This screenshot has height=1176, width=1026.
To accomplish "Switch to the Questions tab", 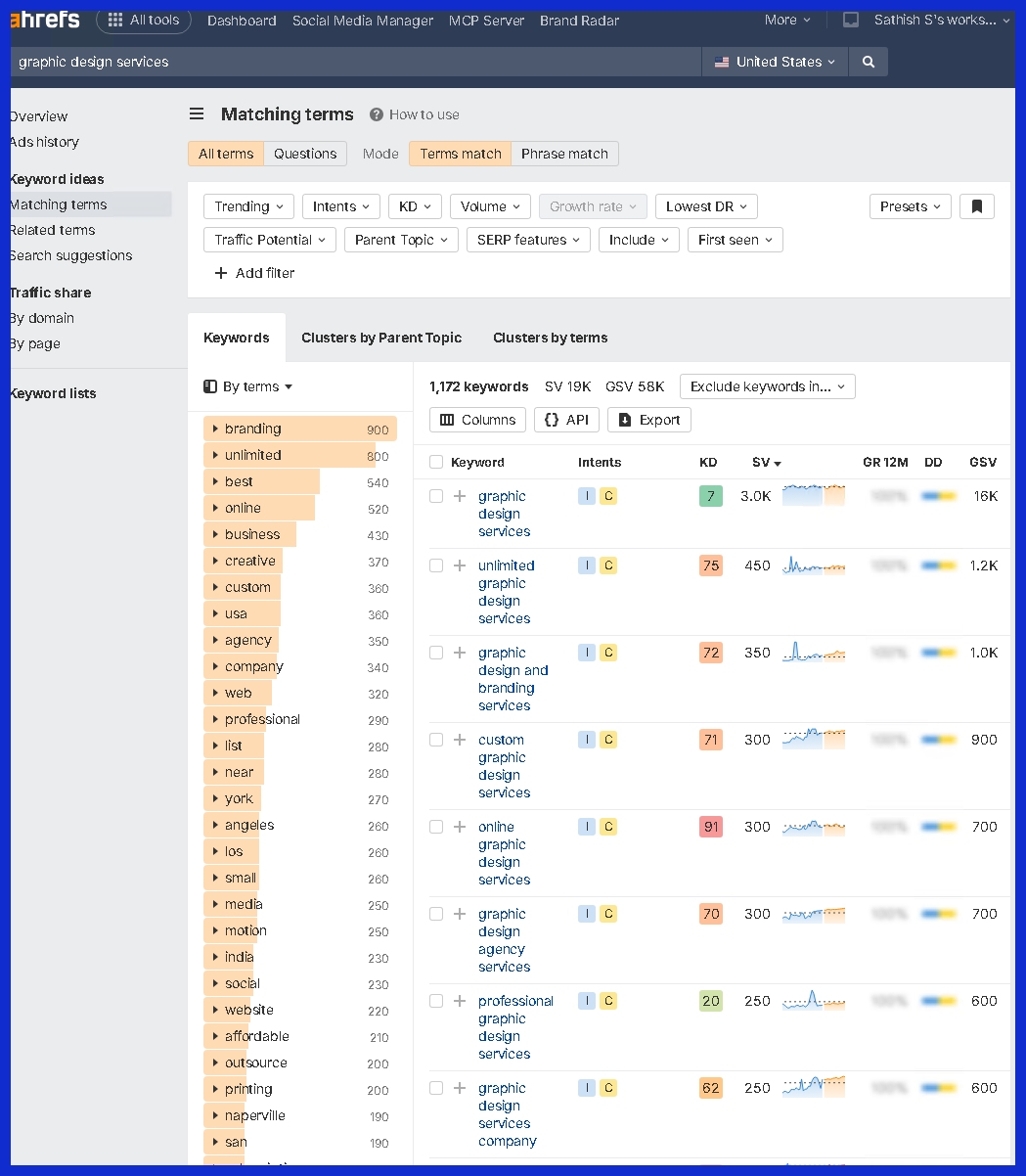I will 304,153.
